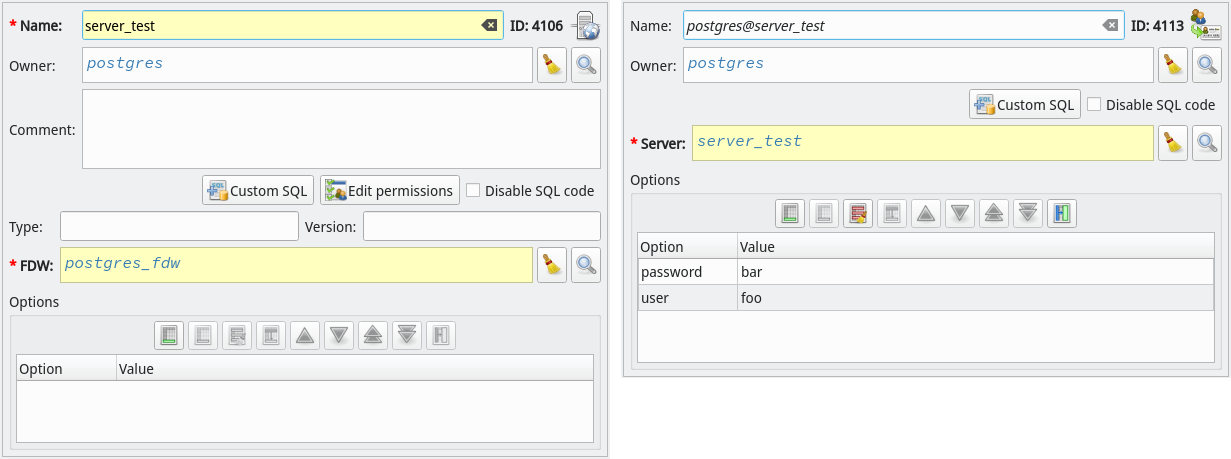Click Value column header in server form table
This screenshot has width=1231, height=459.
pos(354,369)
